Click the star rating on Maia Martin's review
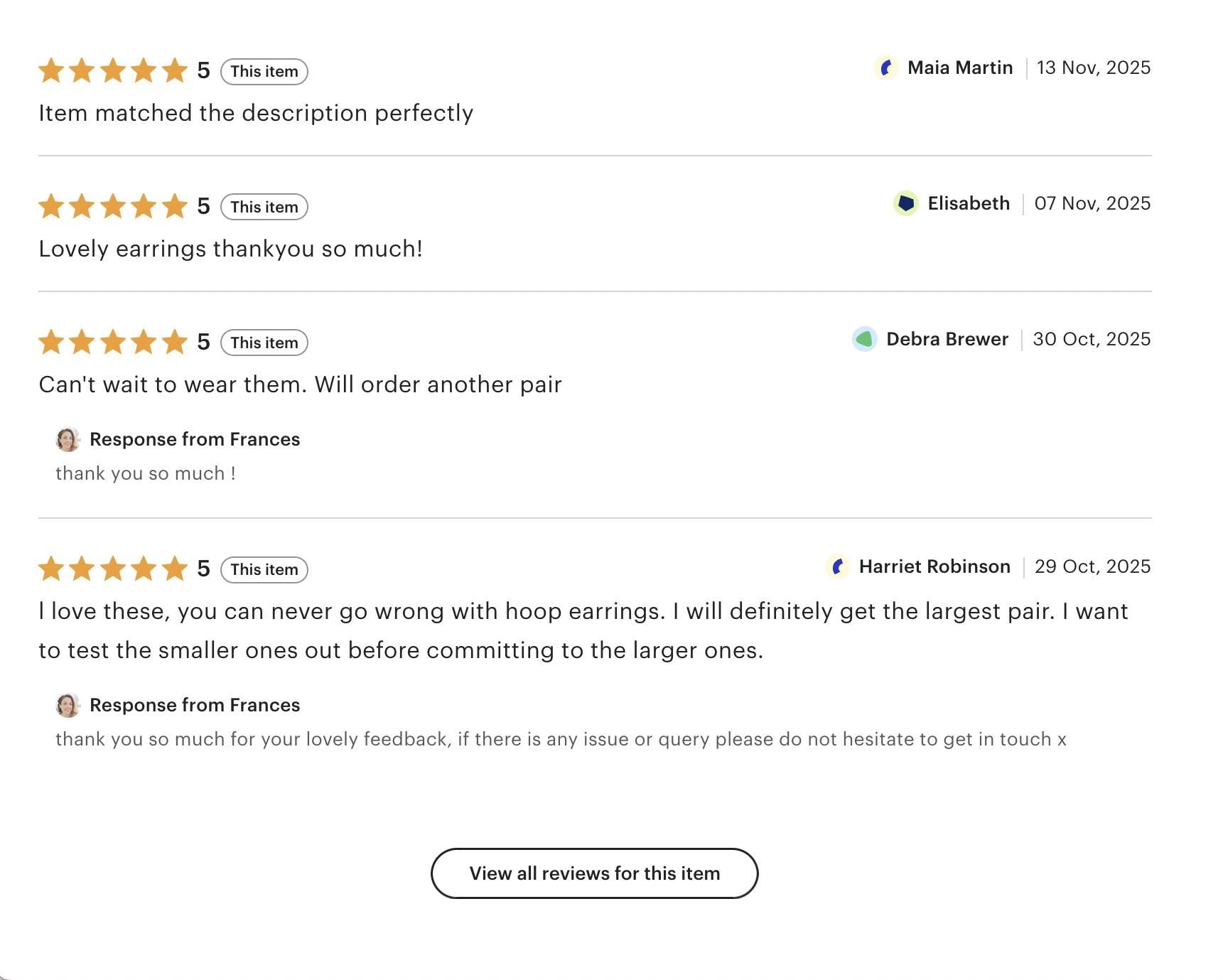This screenshot has width=1223, height=980. (x=113, y=71)
